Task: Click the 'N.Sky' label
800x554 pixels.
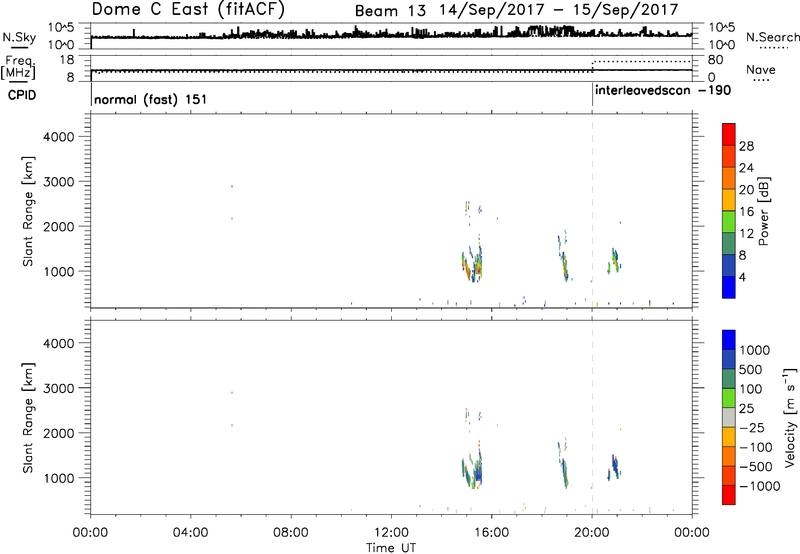Action: tap(19, 37)
